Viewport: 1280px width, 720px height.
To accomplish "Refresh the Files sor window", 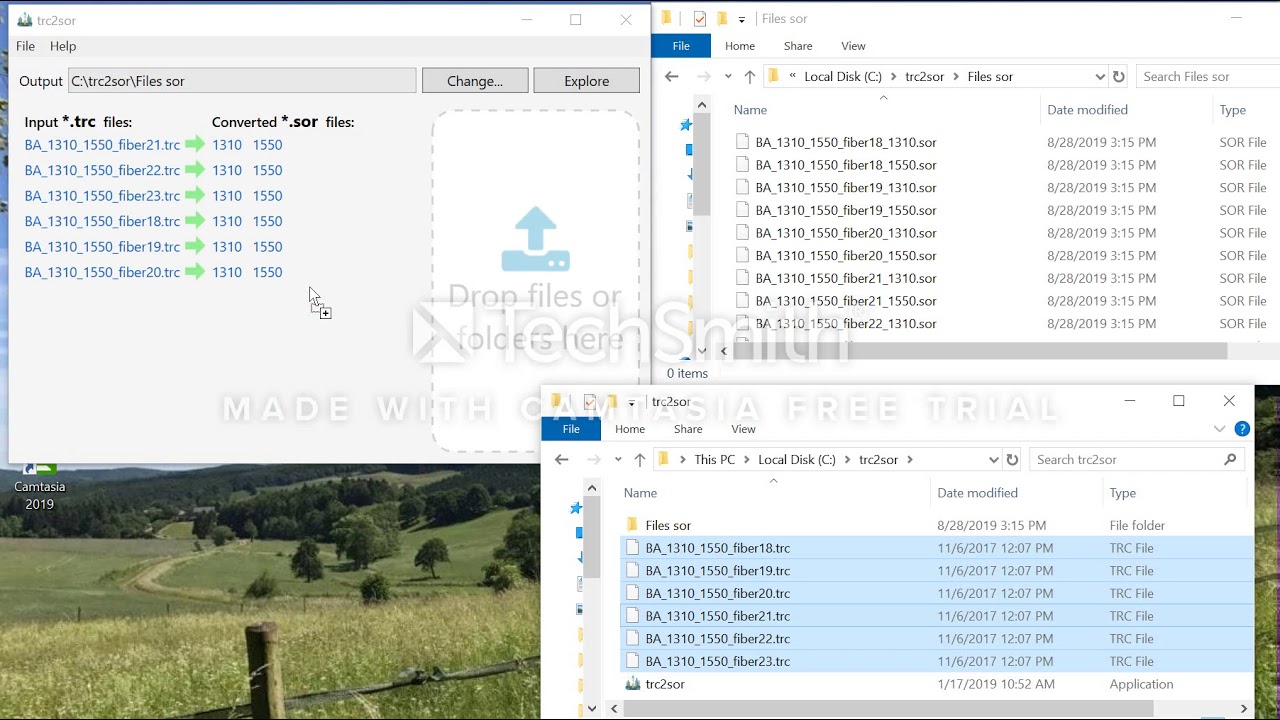I will tap(1119, 77).
